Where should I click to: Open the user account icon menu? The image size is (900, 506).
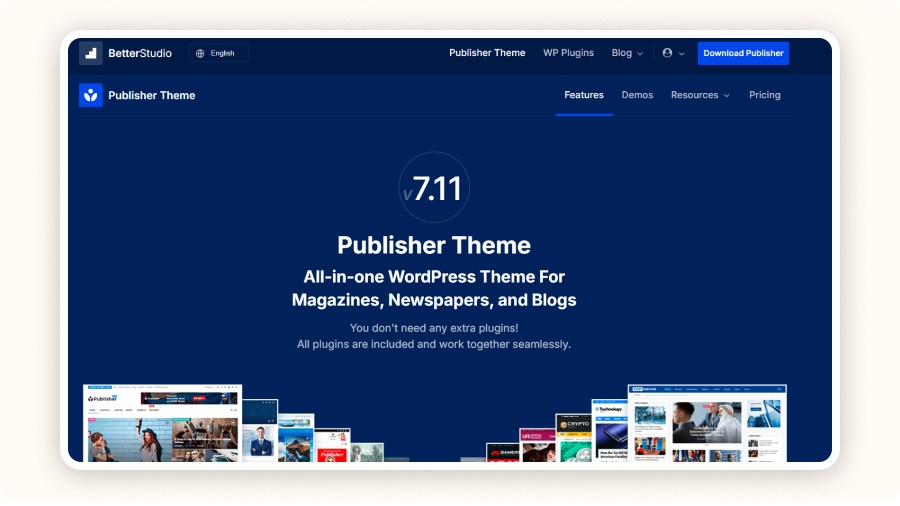(667, 53)
